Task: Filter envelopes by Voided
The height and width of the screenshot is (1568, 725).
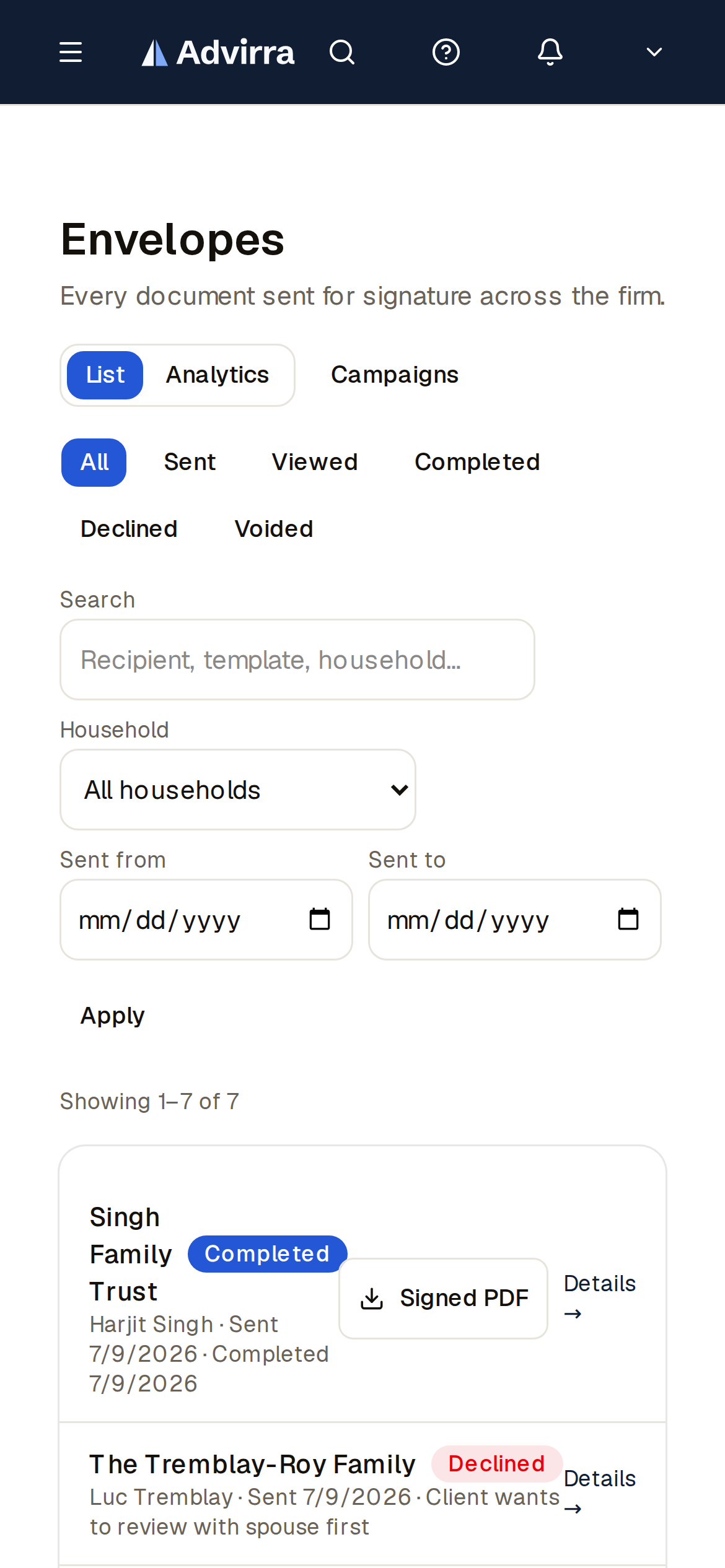Action: (x=274, y=529)
